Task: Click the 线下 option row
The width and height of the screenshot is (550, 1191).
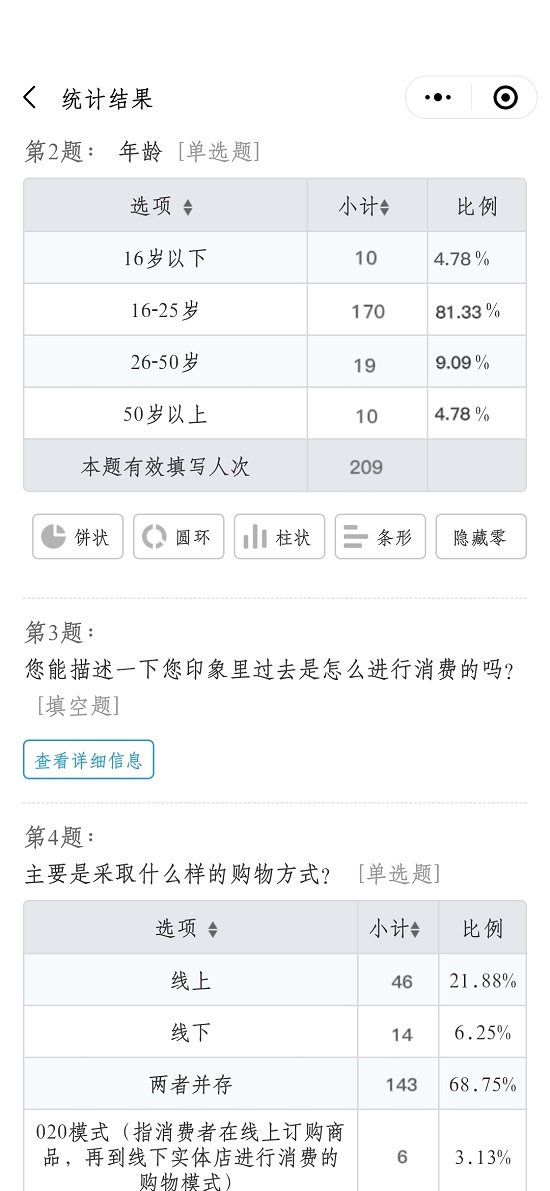Action: (275, 1032)
